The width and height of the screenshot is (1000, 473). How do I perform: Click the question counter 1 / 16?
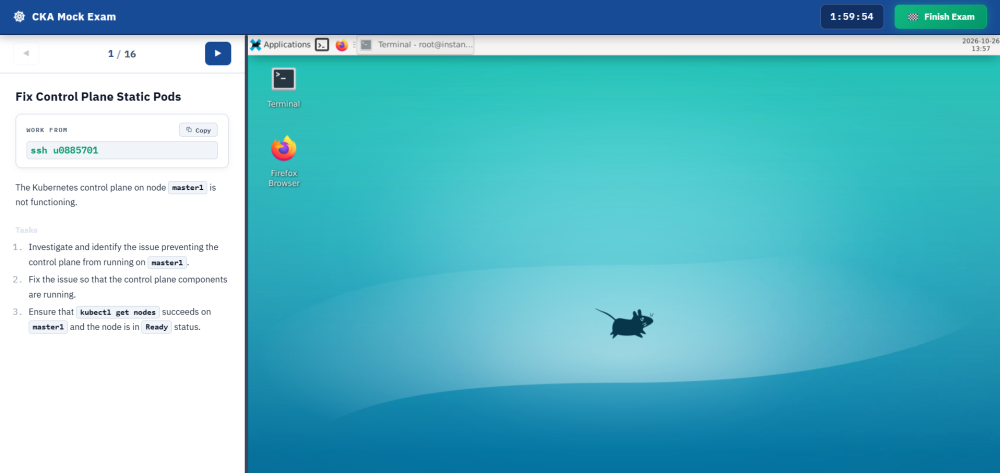click(122, 54)
